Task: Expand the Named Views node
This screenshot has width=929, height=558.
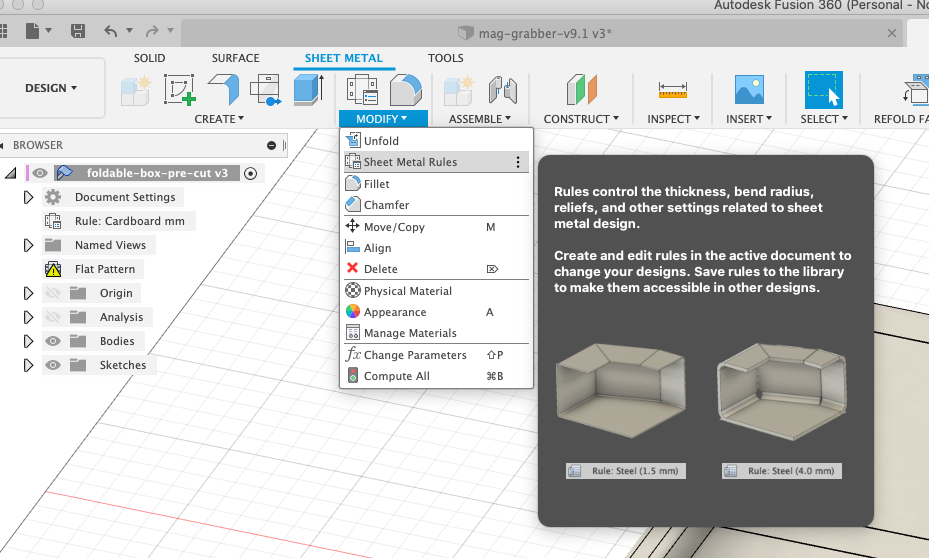Action: pyautogui.click(x=28, y=245)
